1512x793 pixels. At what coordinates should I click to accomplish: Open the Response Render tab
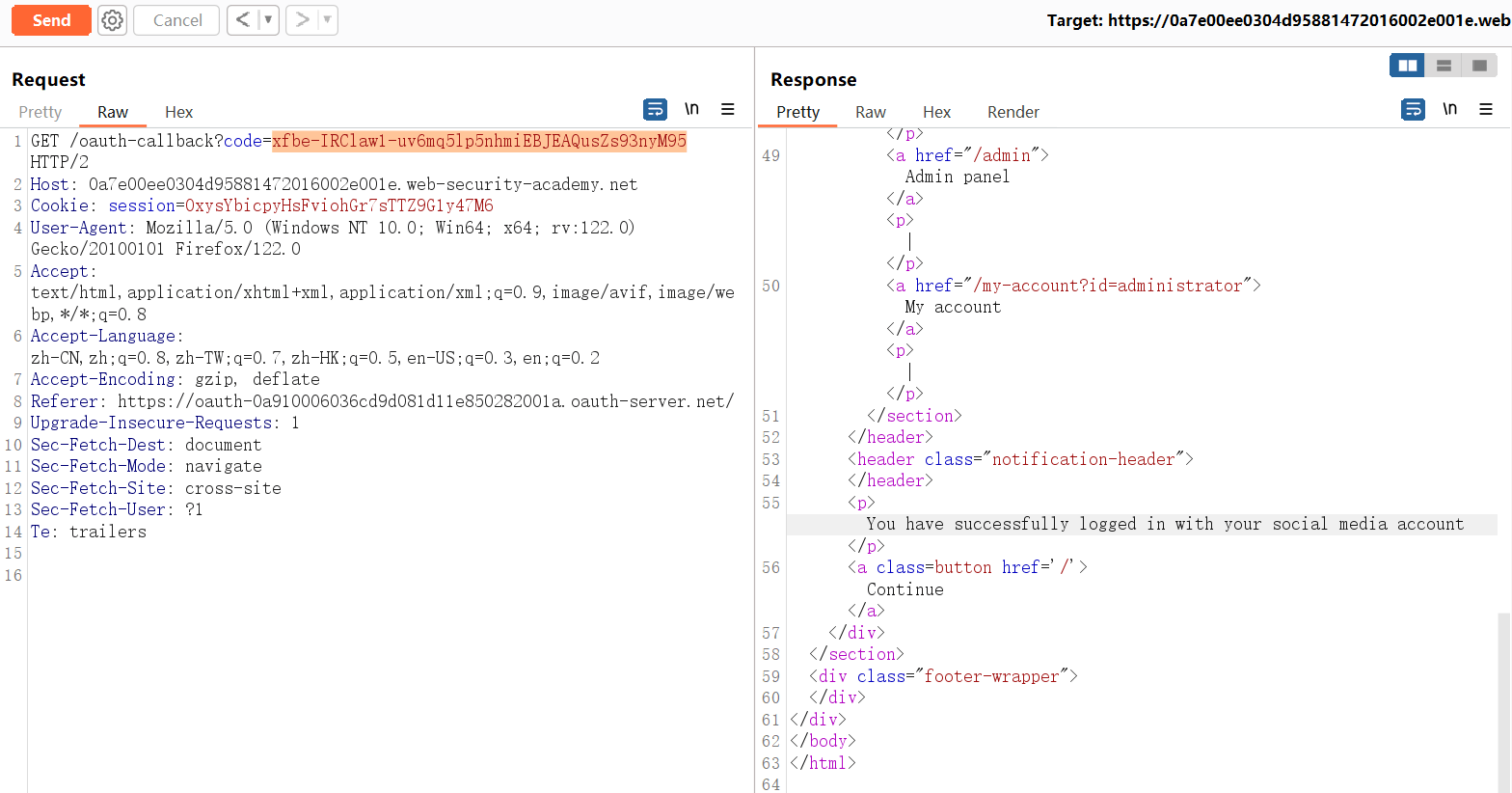click(x=1012, y=112)
